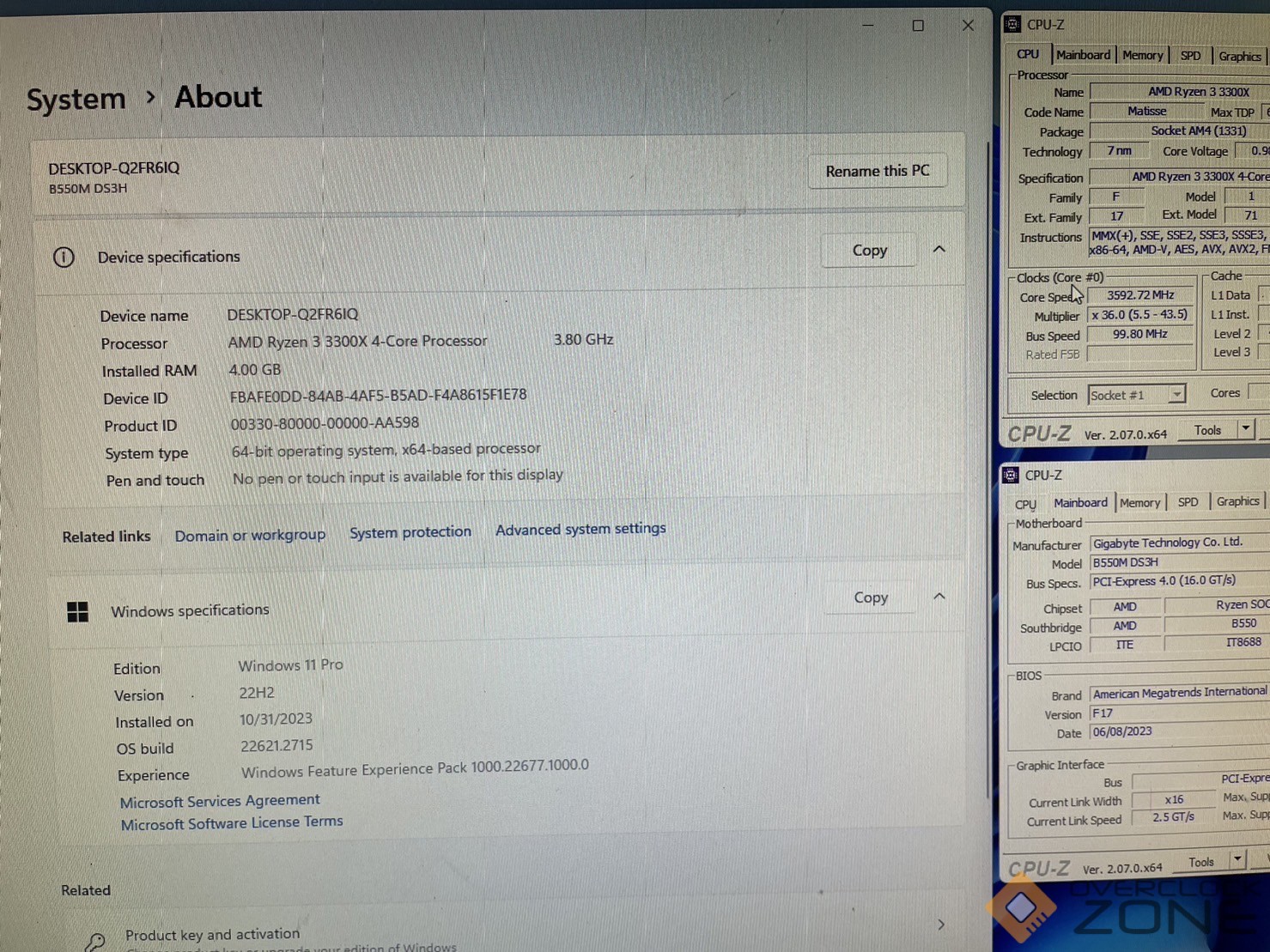Go back to System via the breadcrumb
1270x952 pixels.
point(76,99)
